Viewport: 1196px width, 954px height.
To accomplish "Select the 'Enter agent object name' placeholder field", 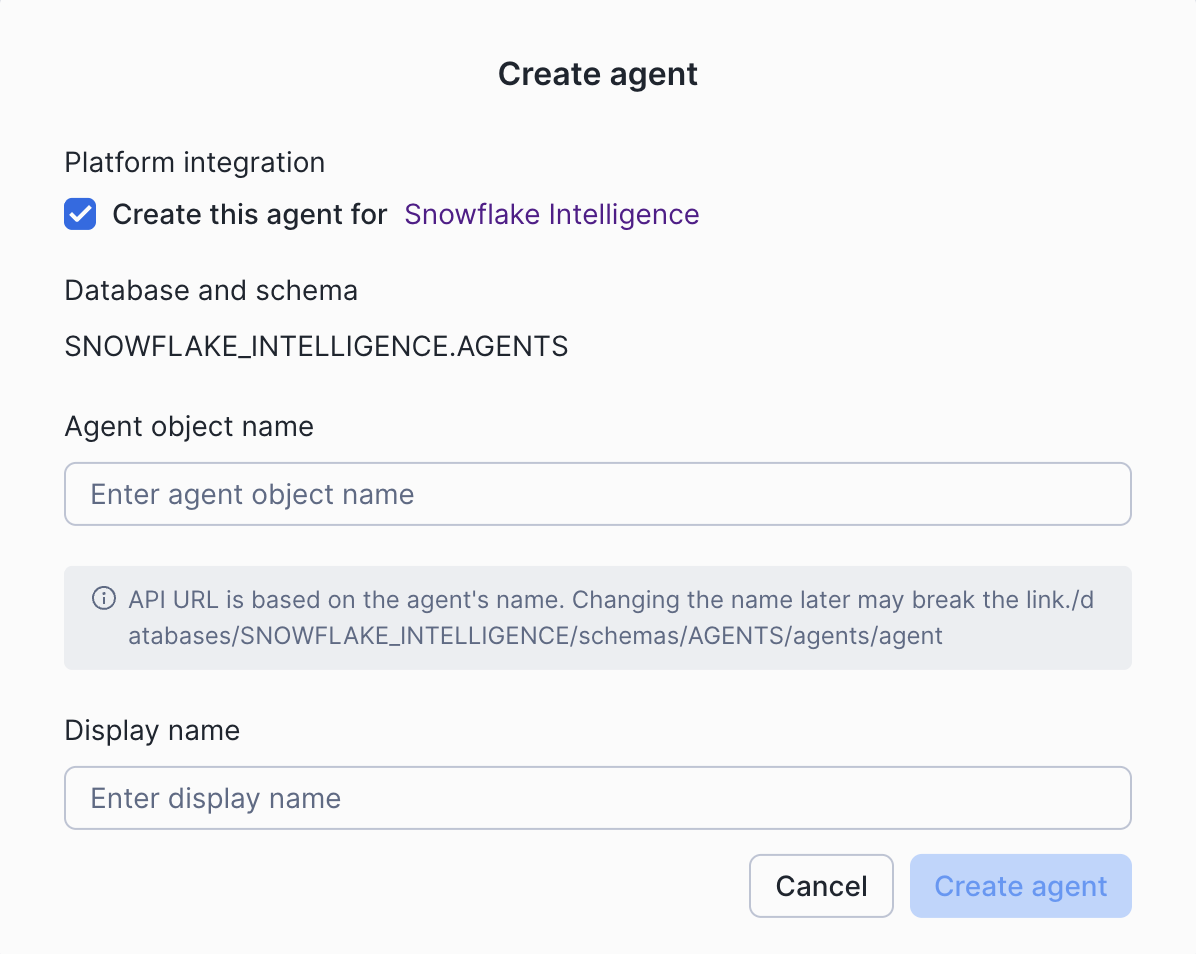I will coord(597,493).
